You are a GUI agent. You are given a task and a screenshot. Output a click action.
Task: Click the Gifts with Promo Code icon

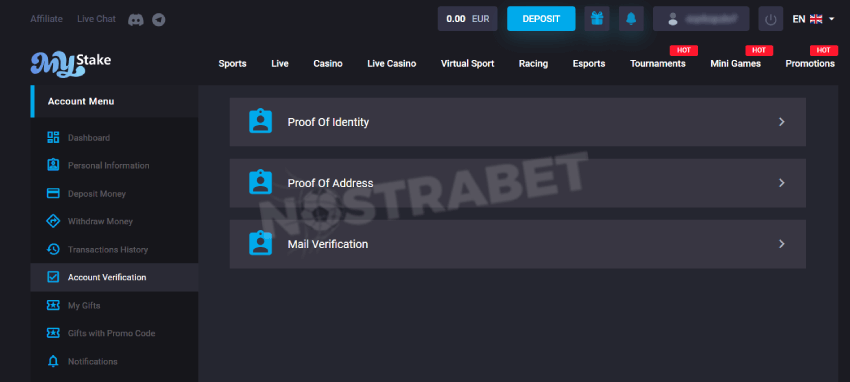coord(53,333)
